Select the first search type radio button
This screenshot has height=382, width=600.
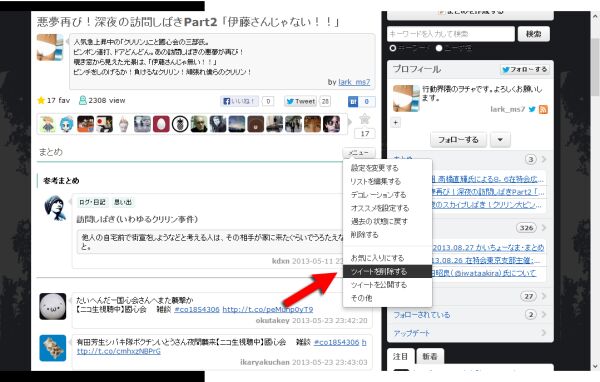point(393,48)
